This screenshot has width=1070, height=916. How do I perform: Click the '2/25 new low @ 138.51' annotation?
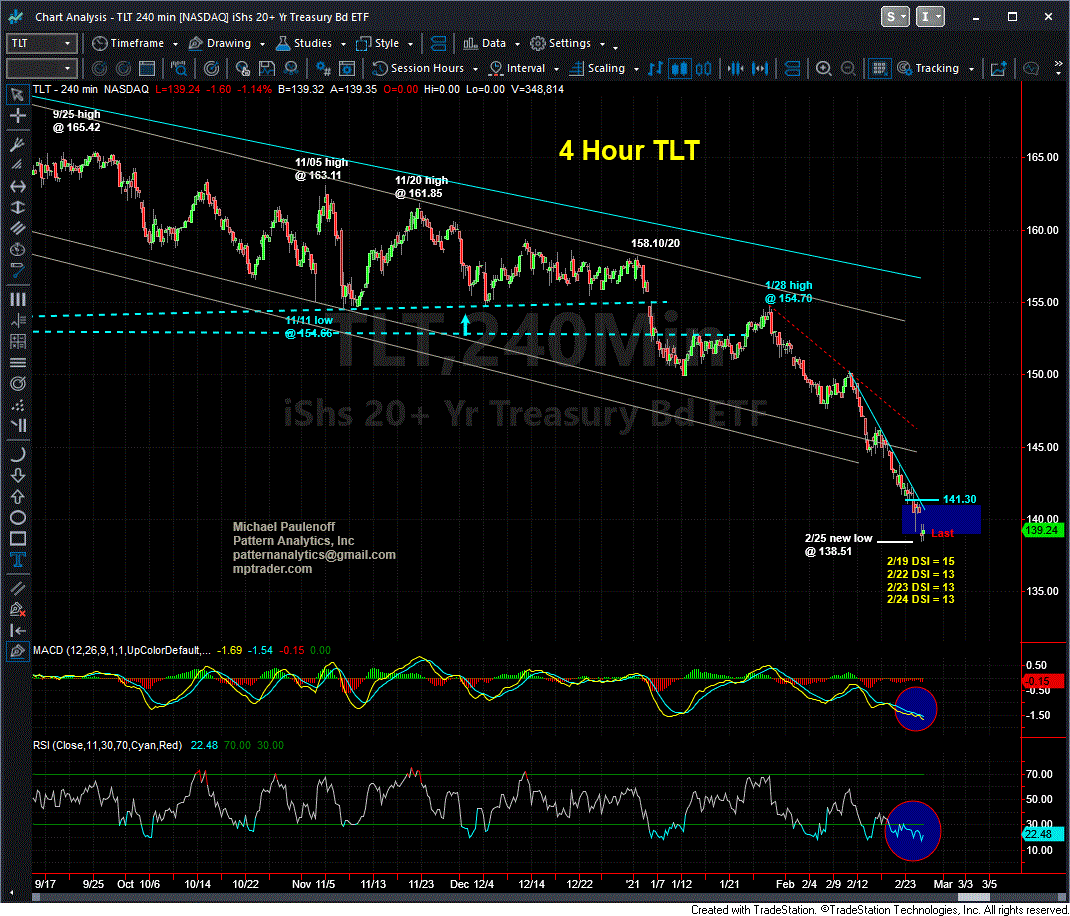click(838, 545)
